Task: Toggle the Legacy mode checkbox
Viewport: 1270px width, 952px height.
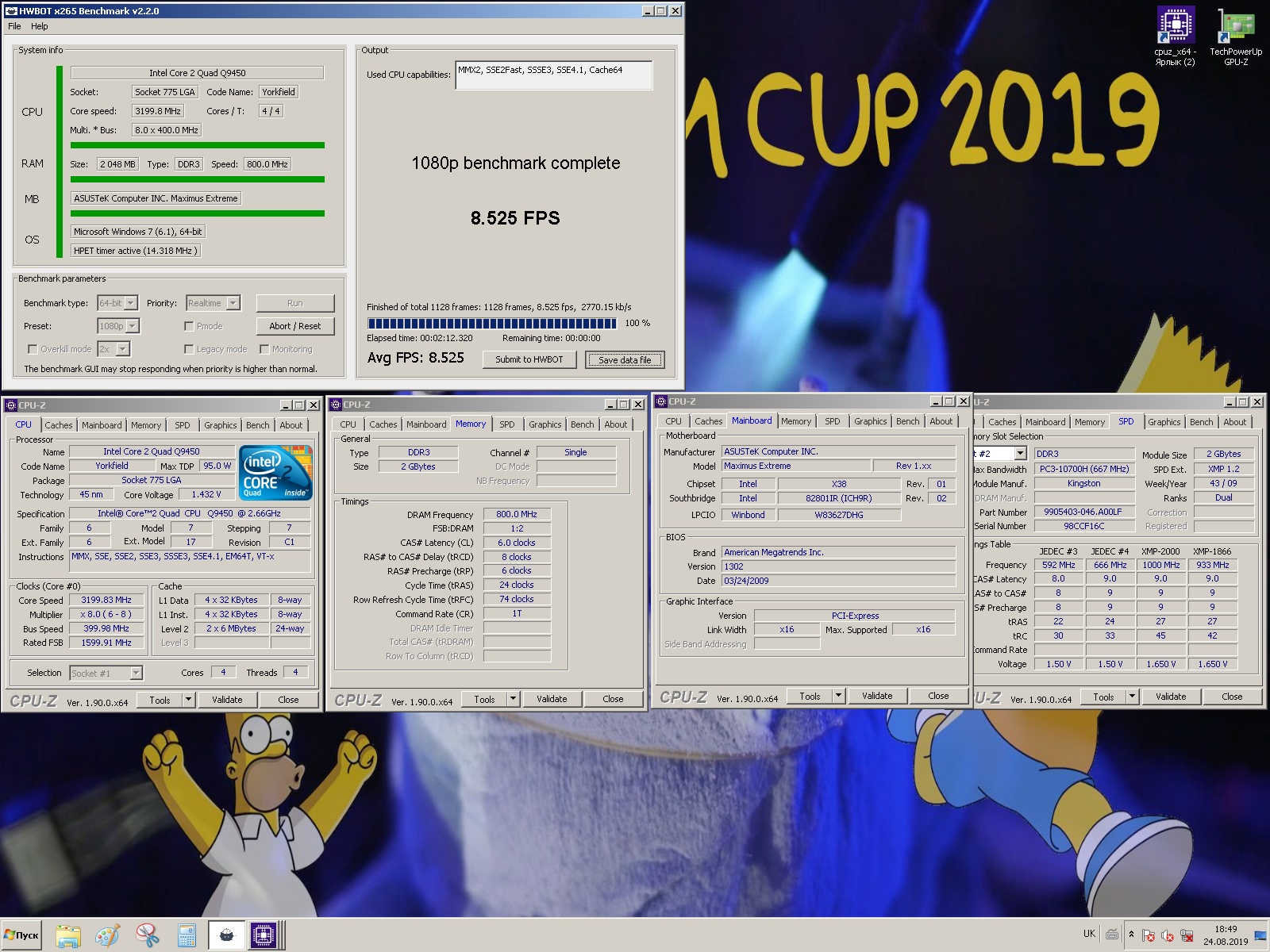Action: (x=189, y=349)
